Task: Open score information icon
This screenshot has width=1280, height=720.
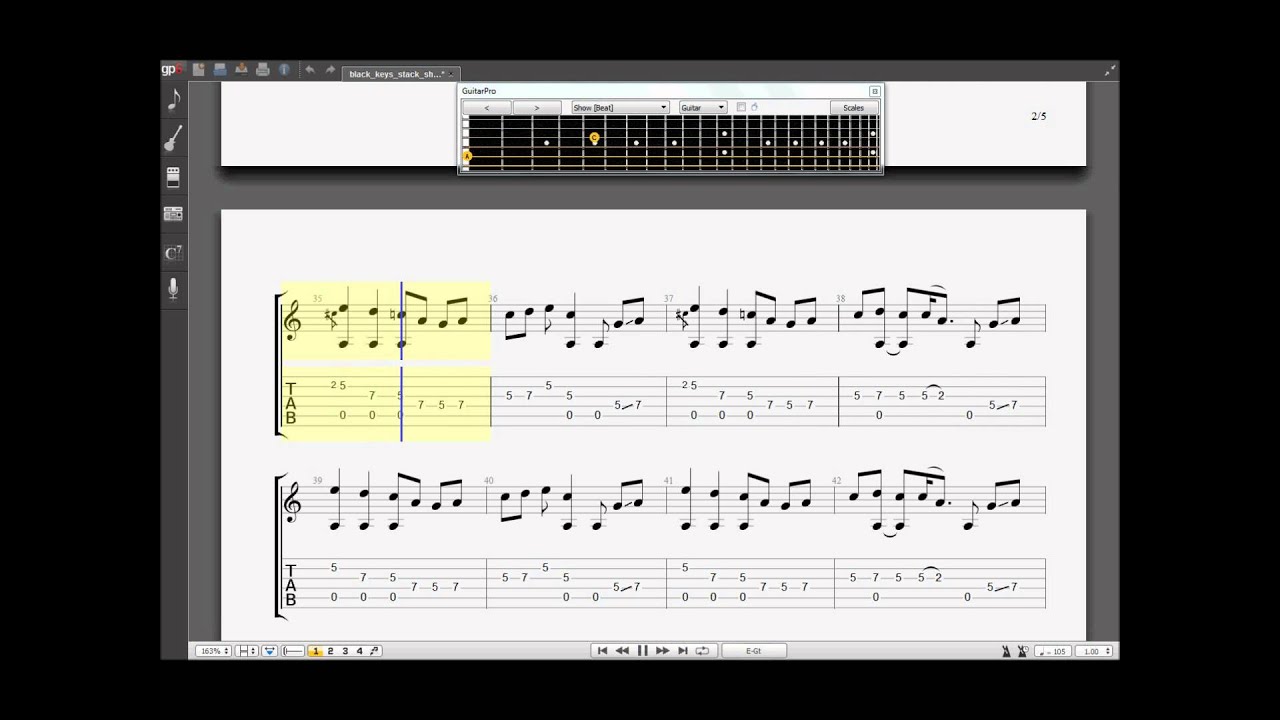Action: point(284,70)
